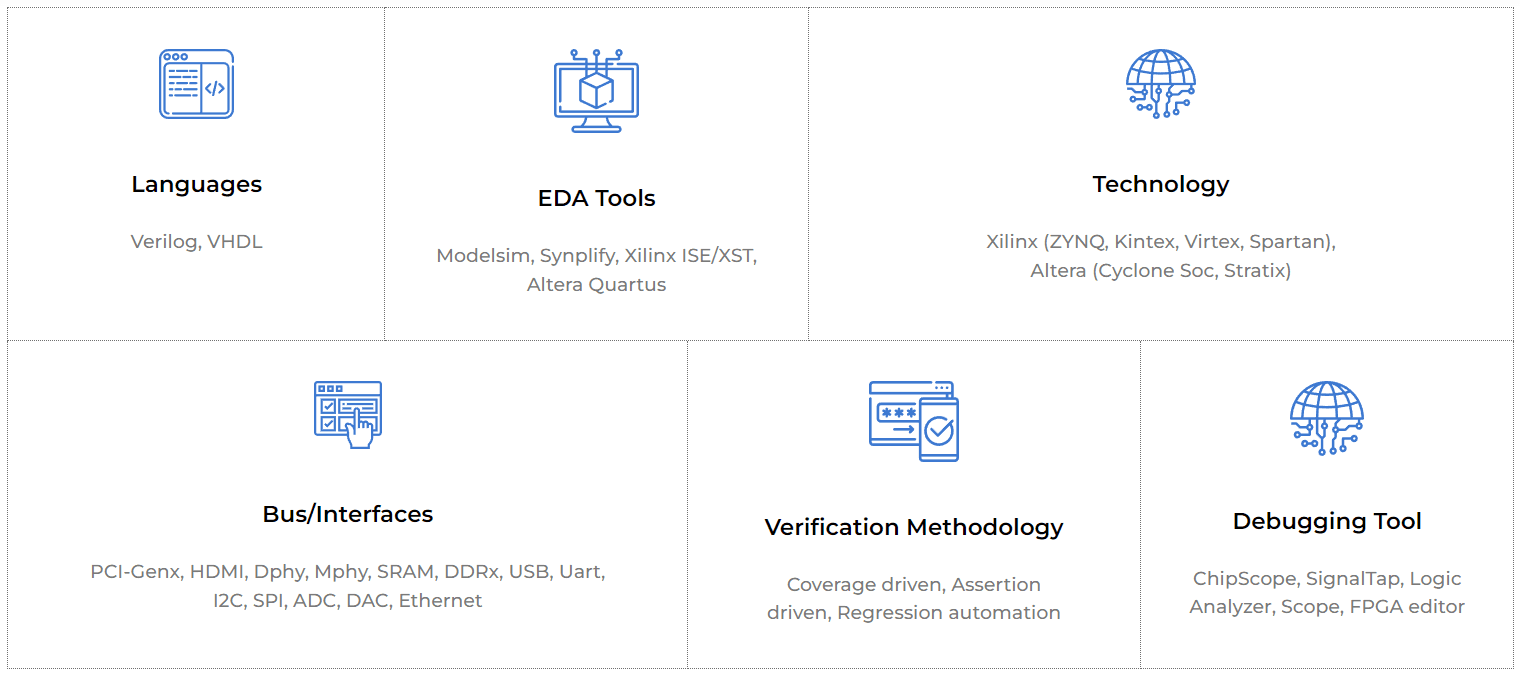This screenshot has width=1520, height=673.
Task: Click the code editor icon above Languages
Action: (196, 84)
